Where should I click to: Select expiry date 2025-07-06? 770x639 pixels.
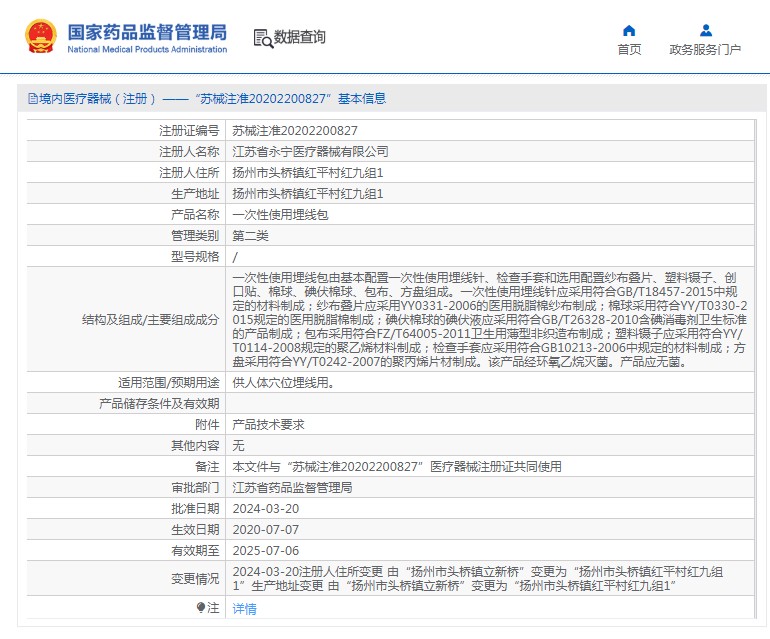click(266, 551)
